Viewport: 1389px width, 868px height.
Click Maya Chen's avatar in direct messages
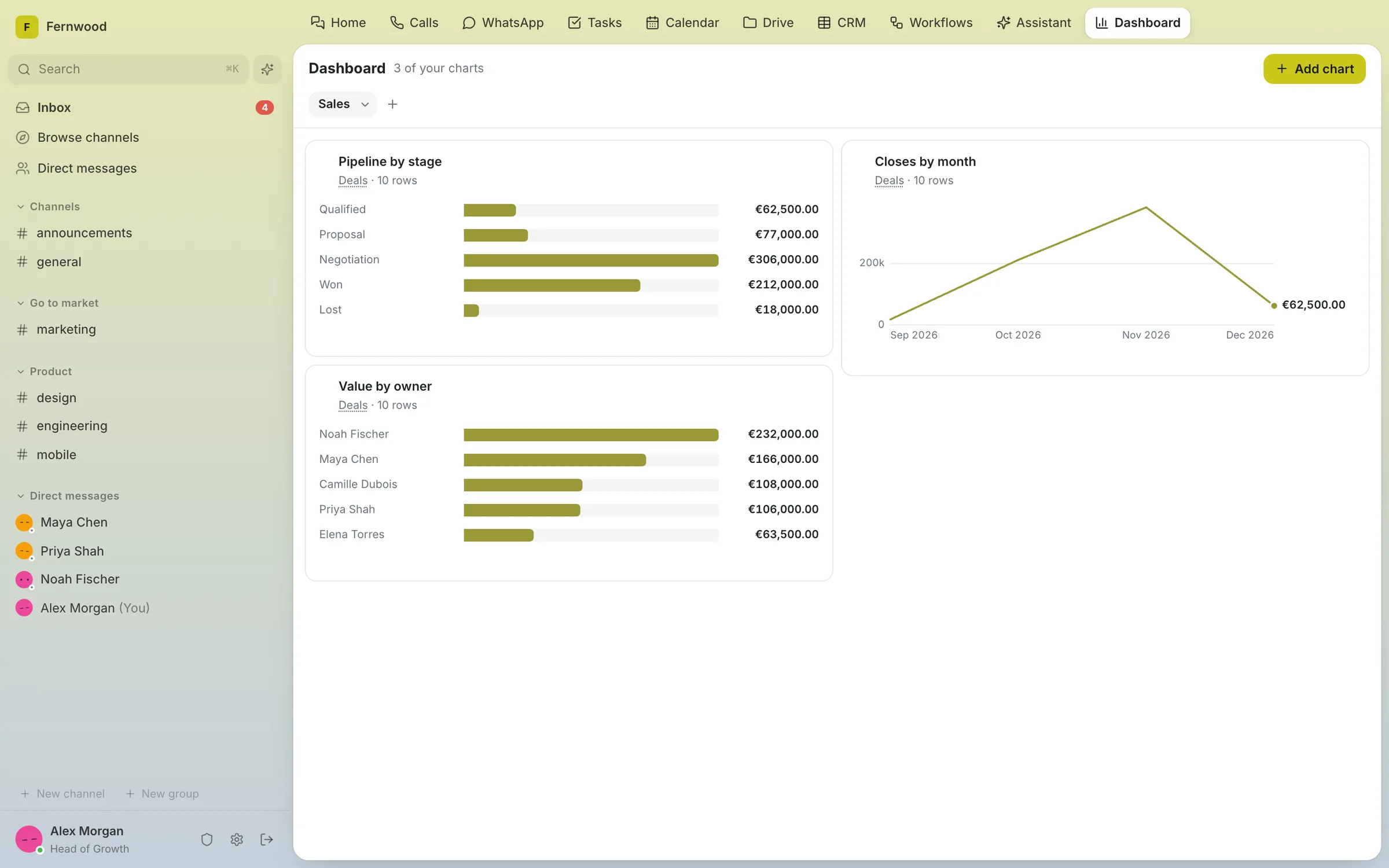24,523
